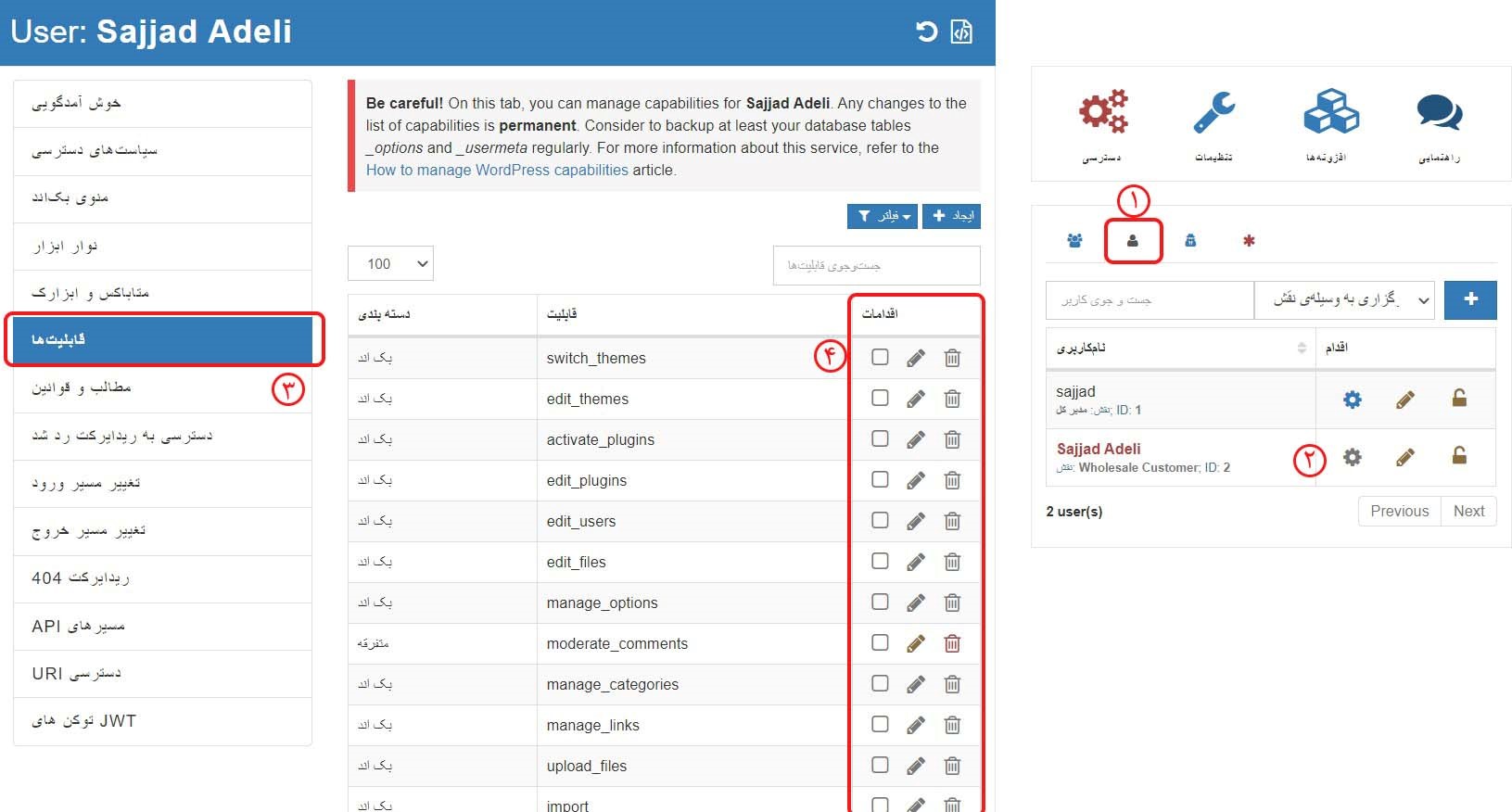
Task: Switch to the visitor lock icon tab
Action: (1190, 241)
